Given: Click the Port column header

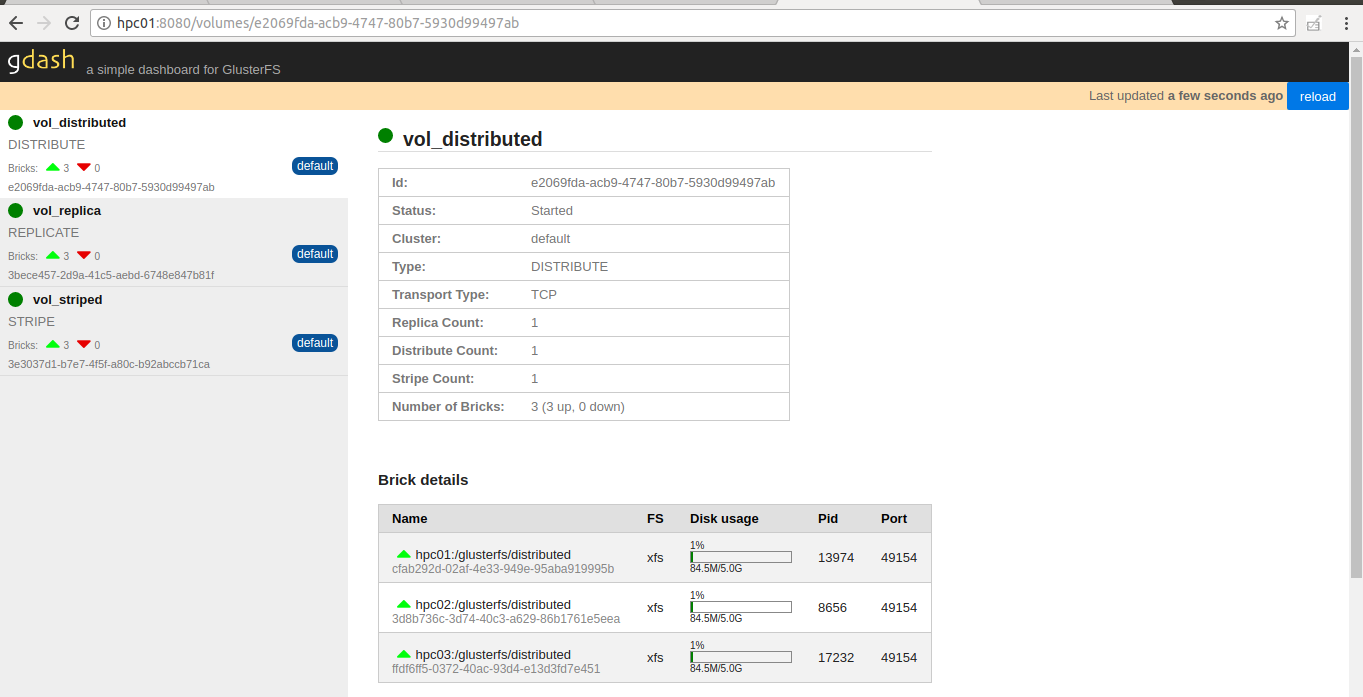Looking at the screenshot, I should point(894,518).
